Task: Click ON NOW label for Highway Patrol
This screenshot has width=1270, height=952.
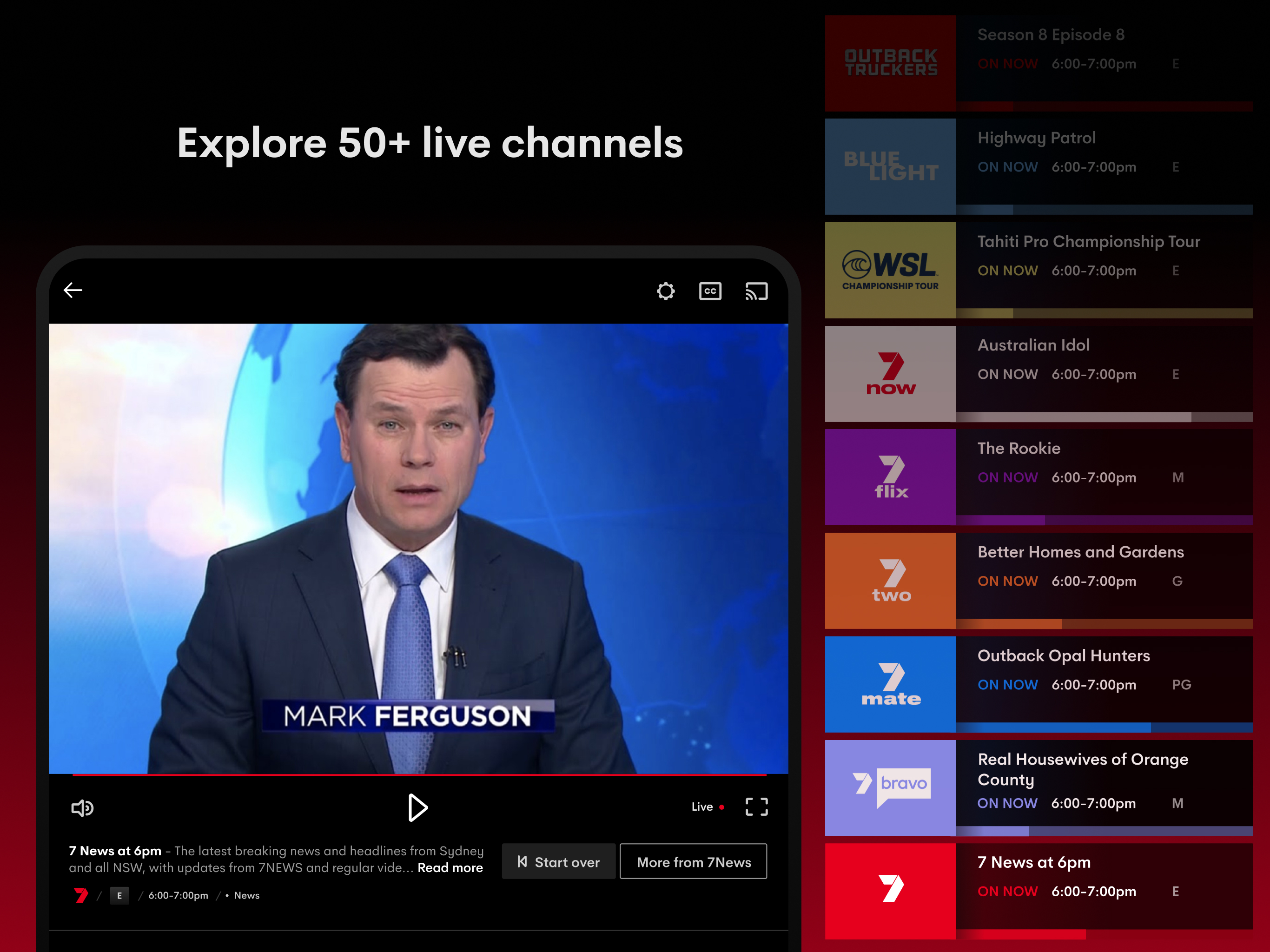Action: [x=1008, y=167]
